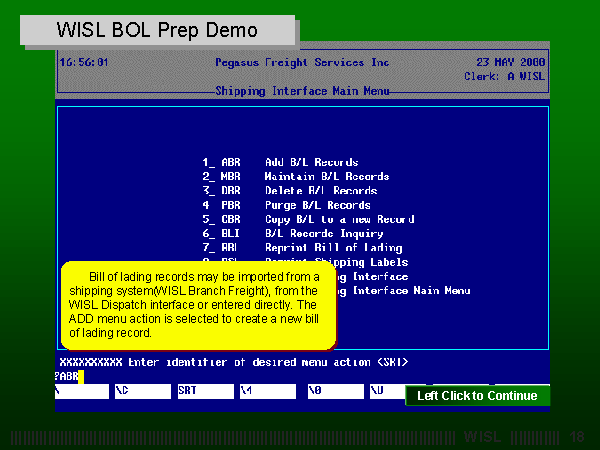Click the 16:56:01 time display
The height and width of the screenshot is (450, 600).
pyautogui.click(x=84, y=62)
